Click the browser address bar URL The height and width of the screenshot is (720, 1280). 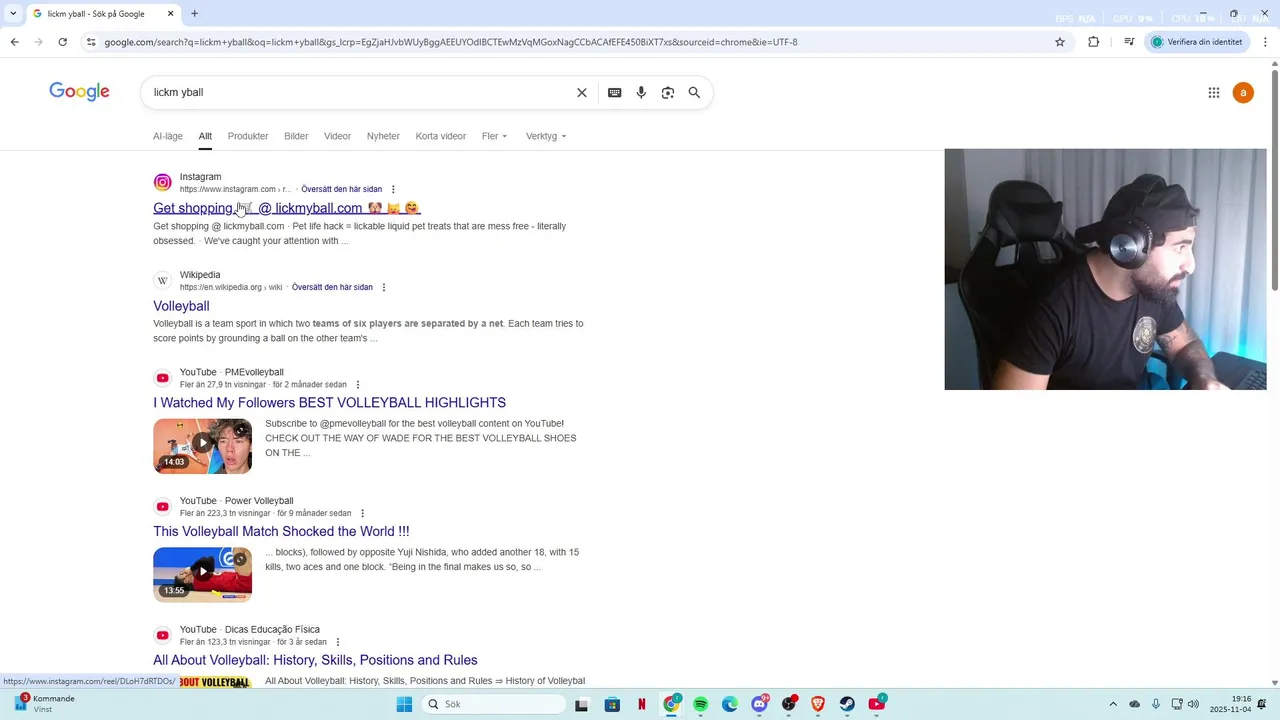450,42
